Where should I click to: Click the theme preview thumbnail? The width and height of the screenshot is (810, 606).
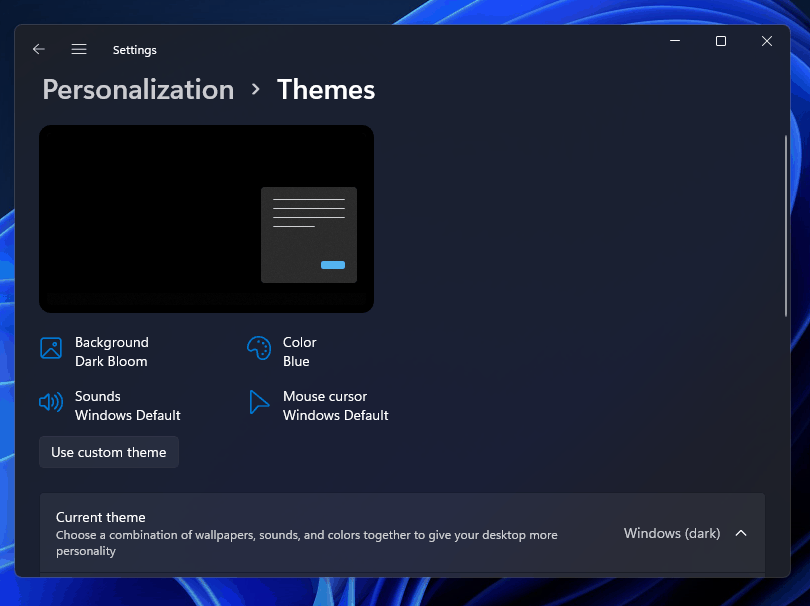206,219
